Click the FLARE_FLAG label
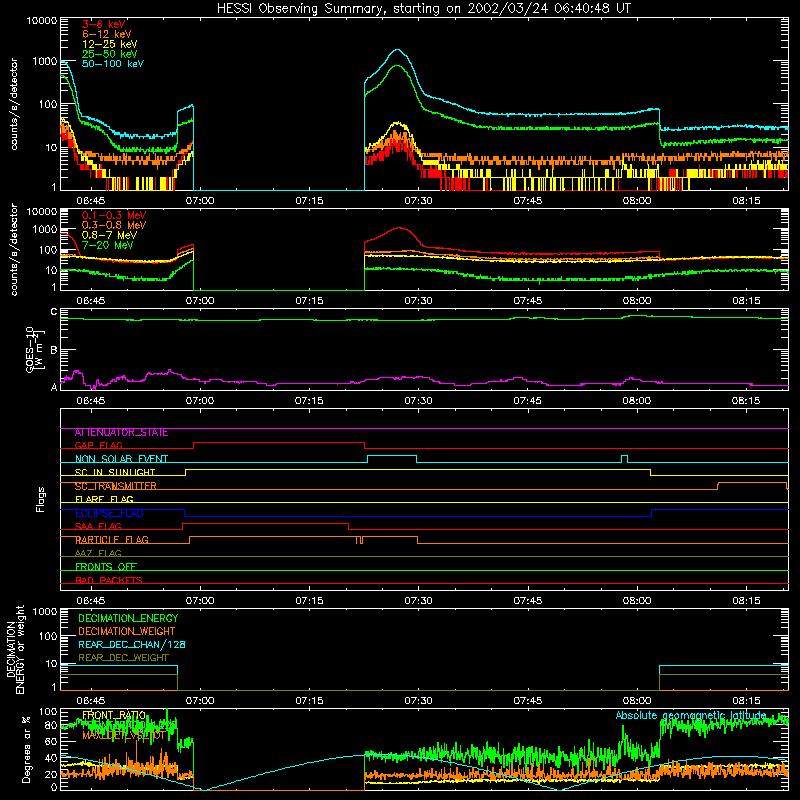The image size is (800, 800). pos(104,499)
